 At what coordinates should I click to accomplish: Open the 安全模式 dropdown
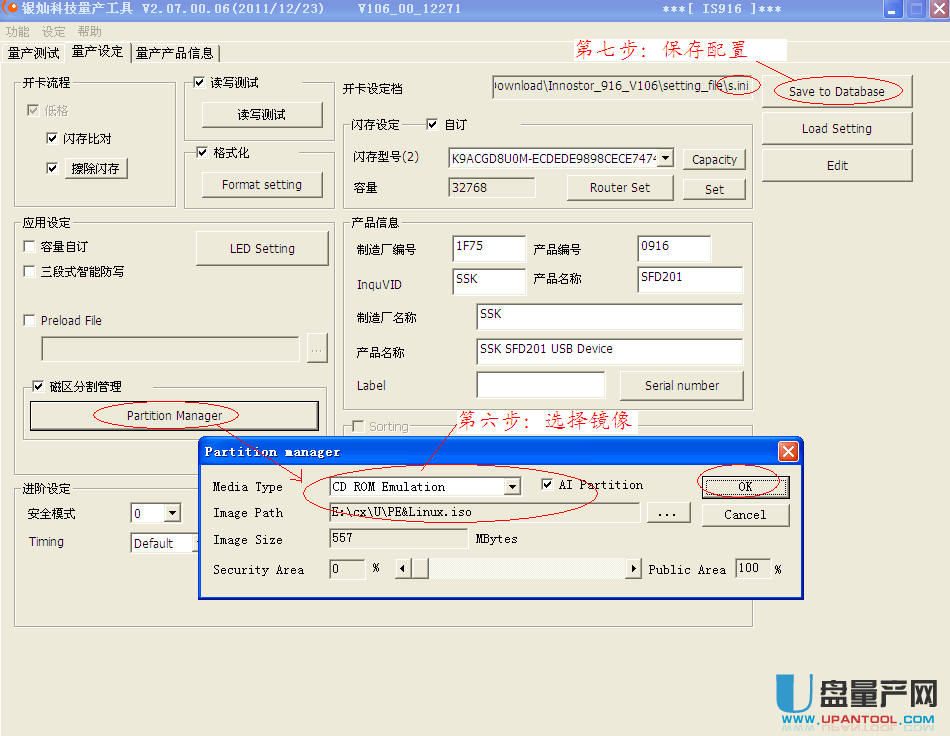tap(172, 514)
